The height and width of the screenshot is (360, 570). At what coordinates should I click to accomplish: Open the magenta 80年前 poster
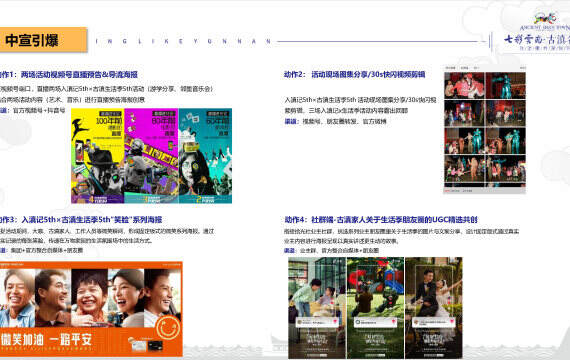tap(151, 156)
